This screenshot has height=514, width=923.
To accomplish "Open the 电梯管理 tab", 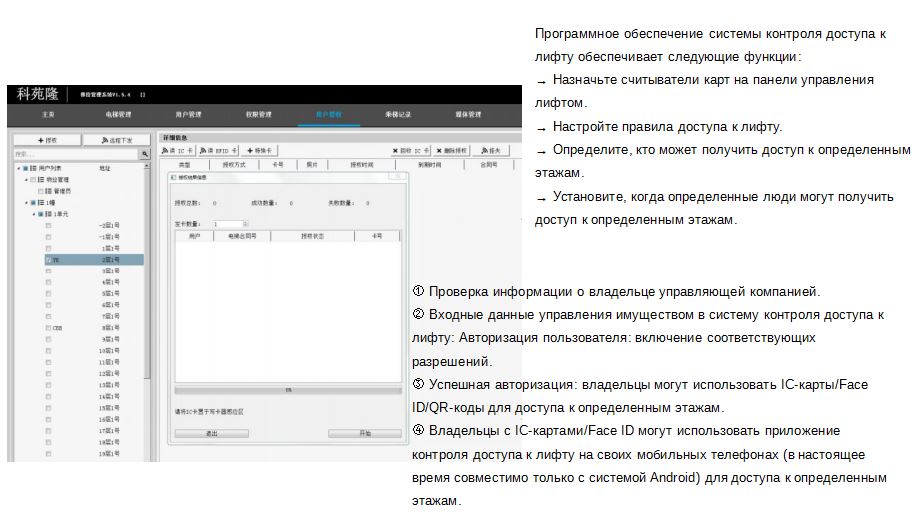I will pyautogui.click(x=118, y=115).
